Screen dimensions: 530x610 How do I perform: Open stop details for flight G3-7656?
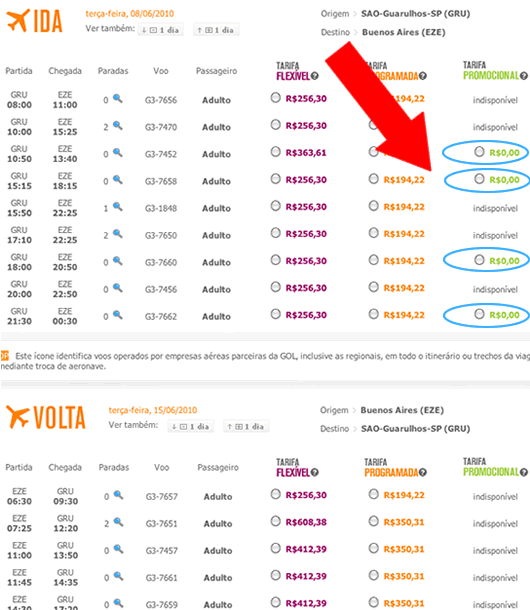click(118, 98)
